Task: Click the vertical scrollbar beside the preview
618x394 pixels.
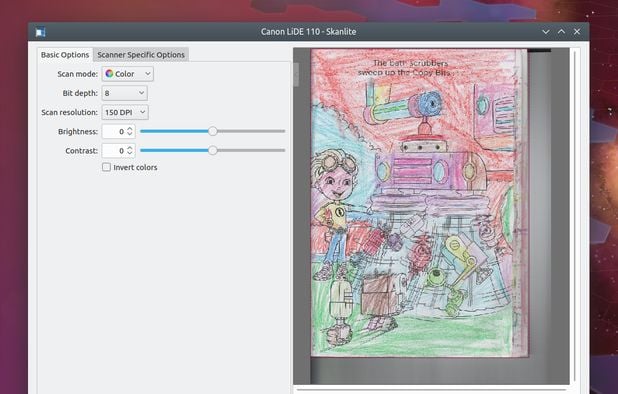Action: [575, 216]
